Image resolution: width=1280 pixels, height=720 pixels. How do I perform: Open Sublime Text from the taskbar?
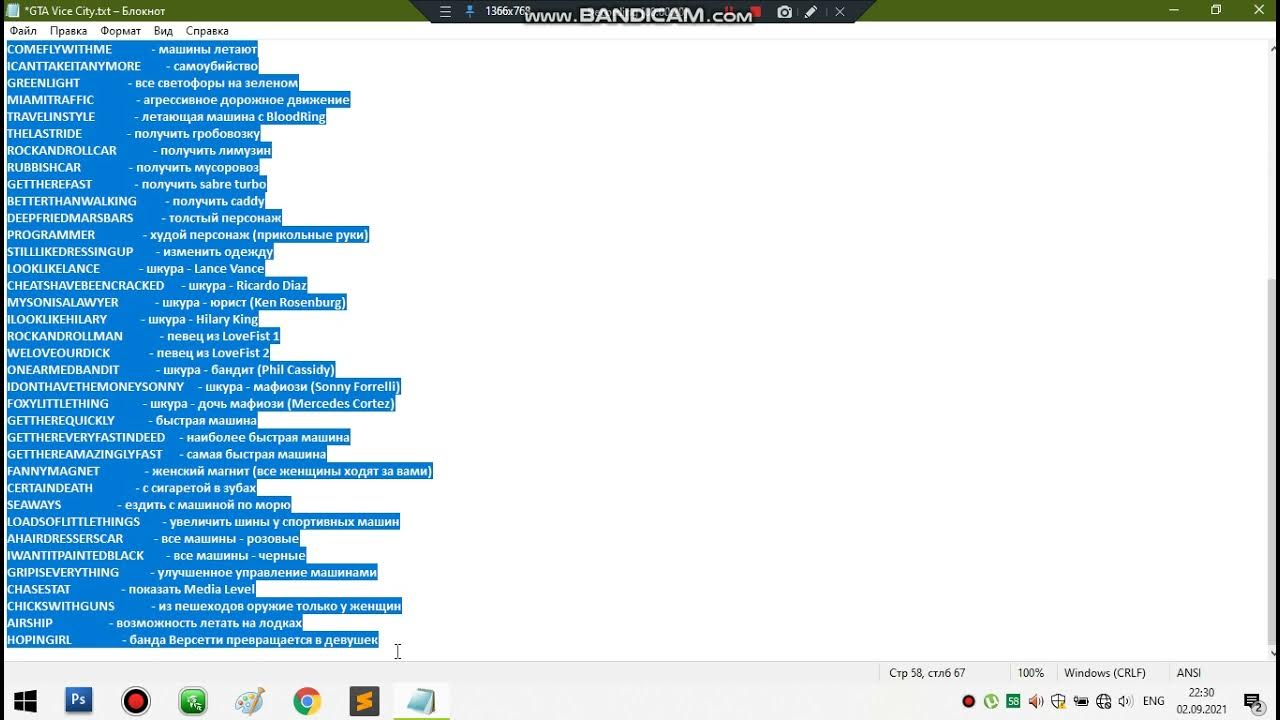[364, 701]
